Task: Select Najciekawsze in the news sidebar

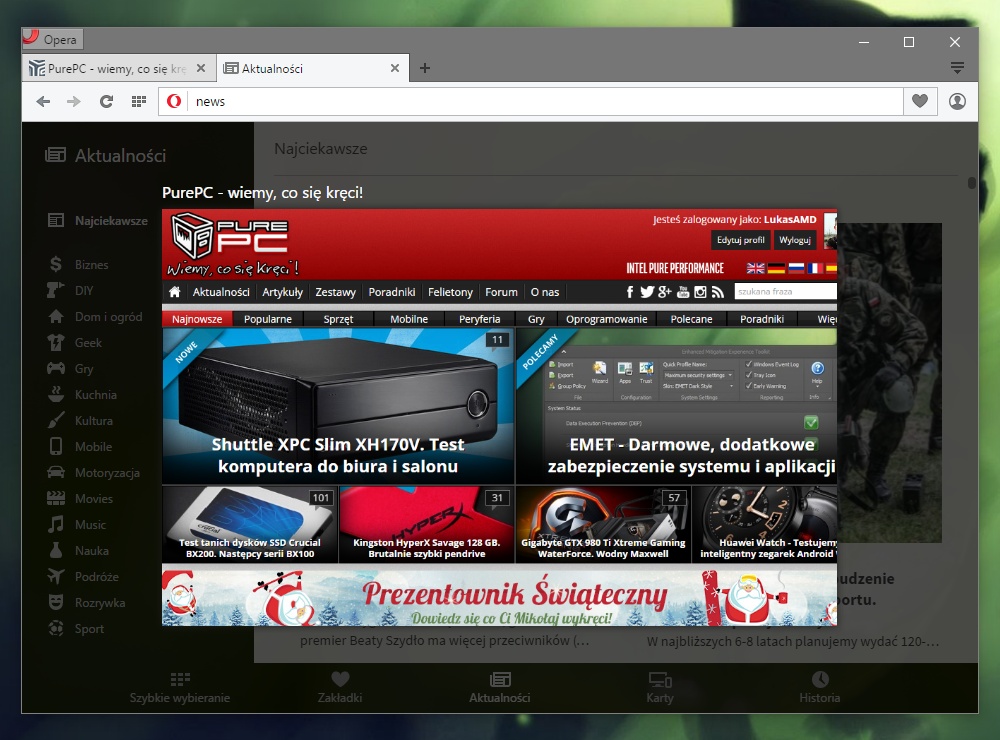Action: 98,221
